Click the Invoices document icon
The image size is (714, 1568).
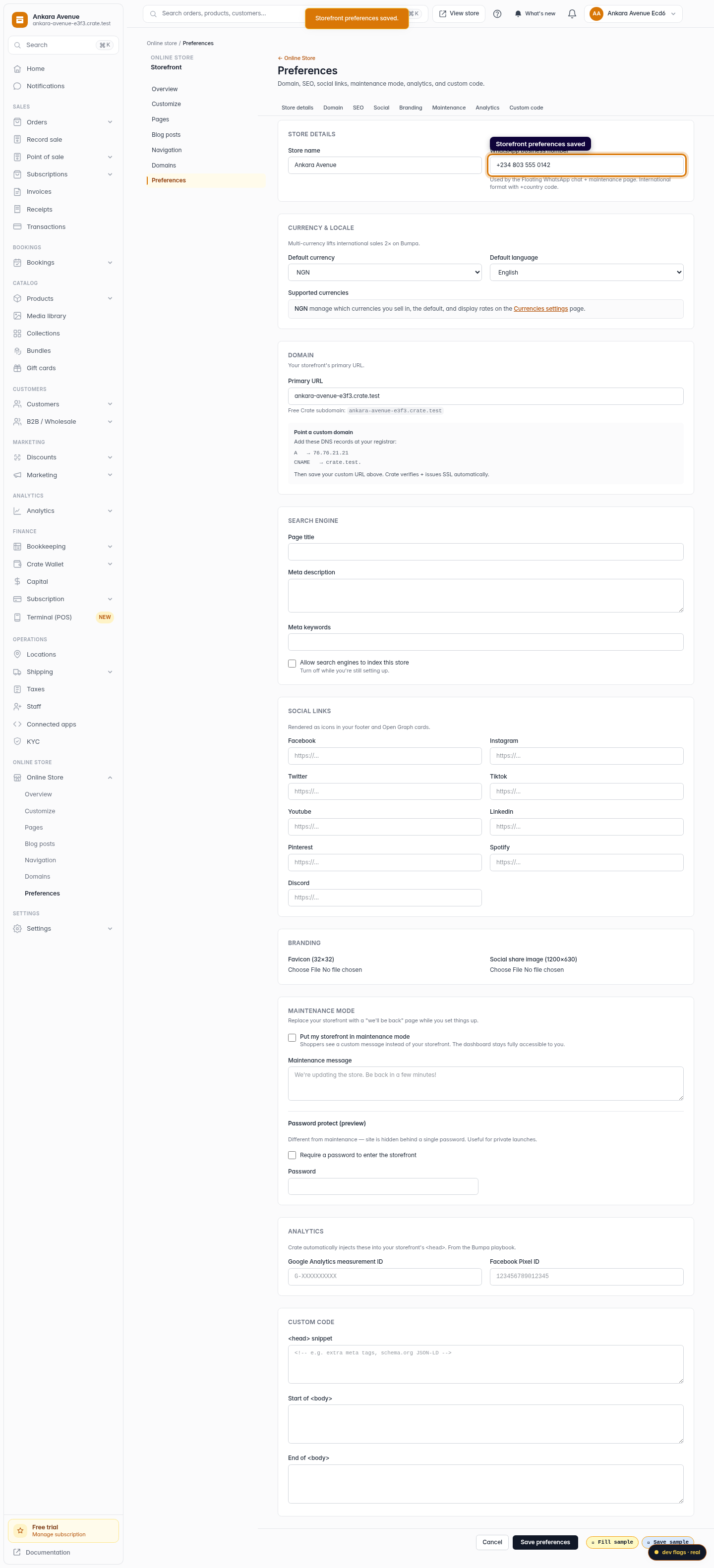coord(17,192)
